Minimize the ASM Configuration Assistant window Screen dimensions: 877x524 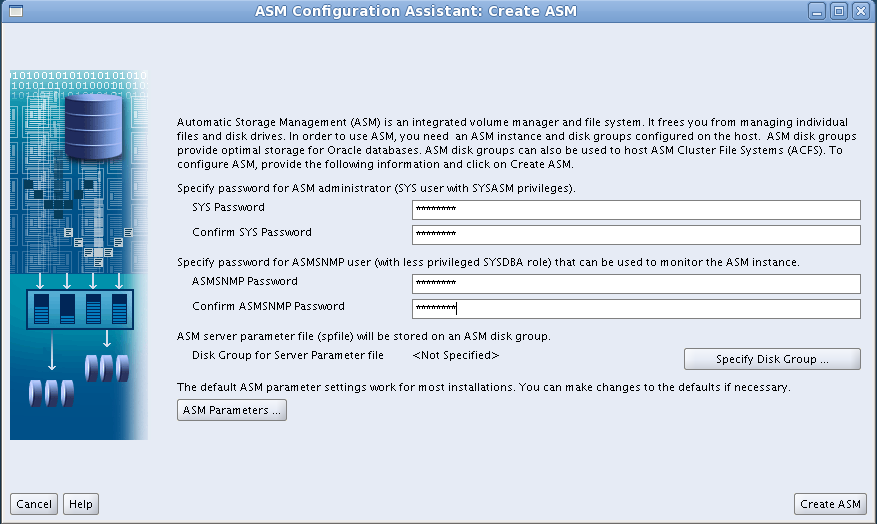[x=817, y=11]
